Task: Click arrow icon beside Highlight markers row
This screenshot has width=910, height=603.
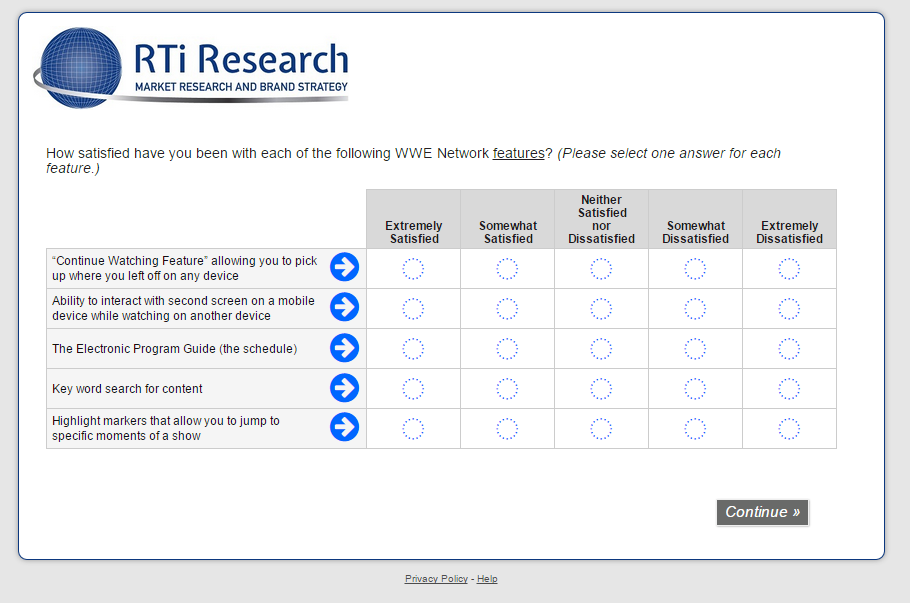Action: (x=345, y=427)
